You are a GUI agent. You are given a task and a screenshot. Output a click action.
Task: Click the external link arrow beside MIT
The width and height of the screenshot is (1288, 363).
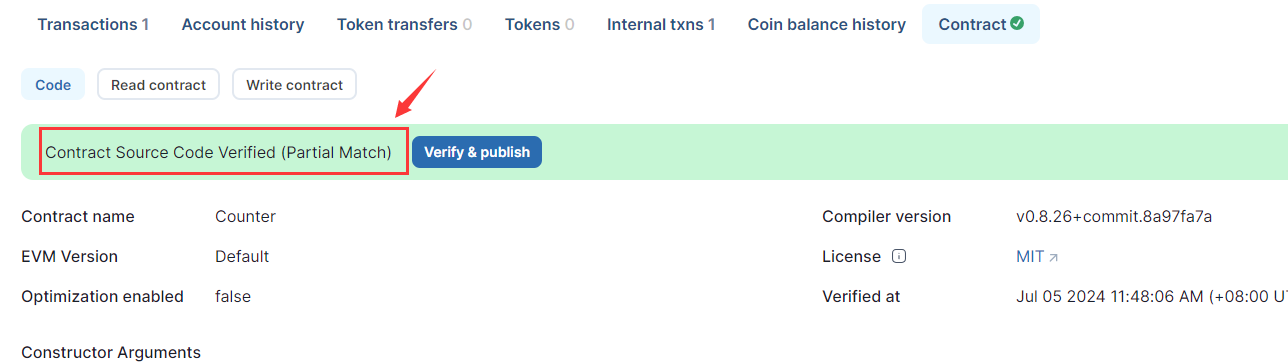[1053, 257]
